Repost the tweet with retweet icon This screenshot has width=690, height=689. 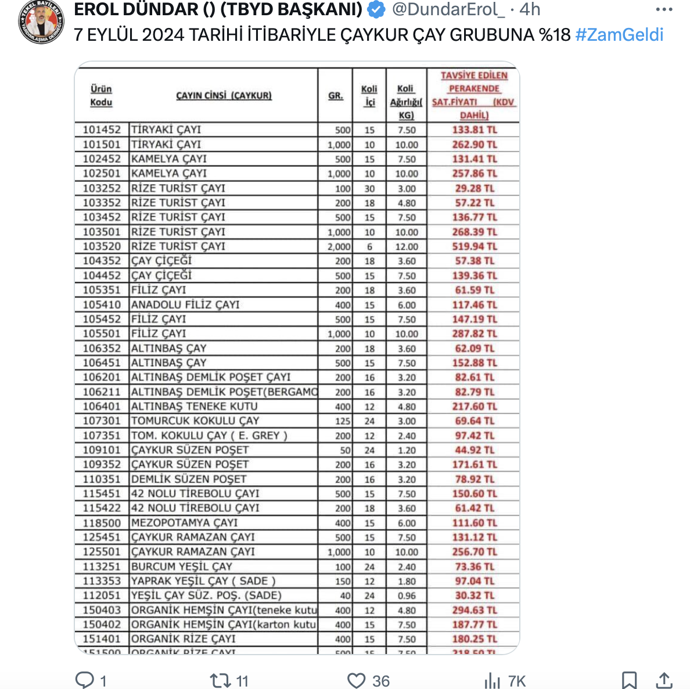(220, 680)
